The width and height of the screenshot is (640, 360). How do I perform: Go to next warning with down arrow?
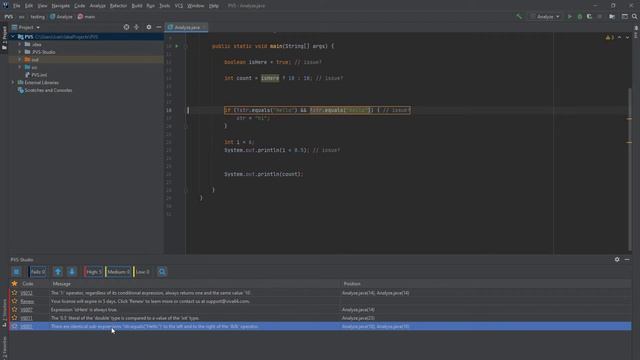pos(72,272)
